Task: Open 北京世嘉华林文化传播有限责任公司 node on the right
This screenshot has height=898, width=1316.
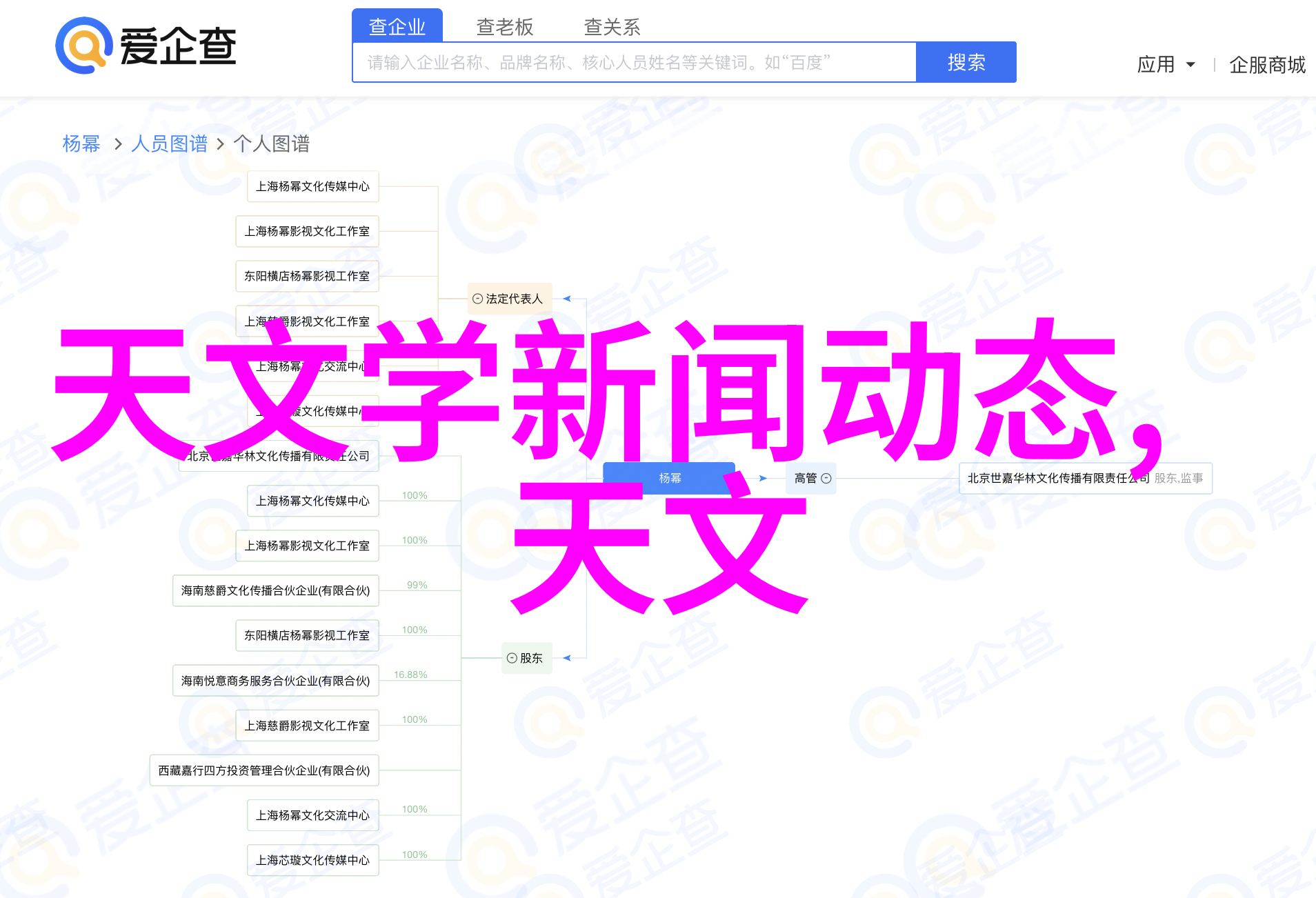Action: pyautogui.click(x=1086, y=478)
